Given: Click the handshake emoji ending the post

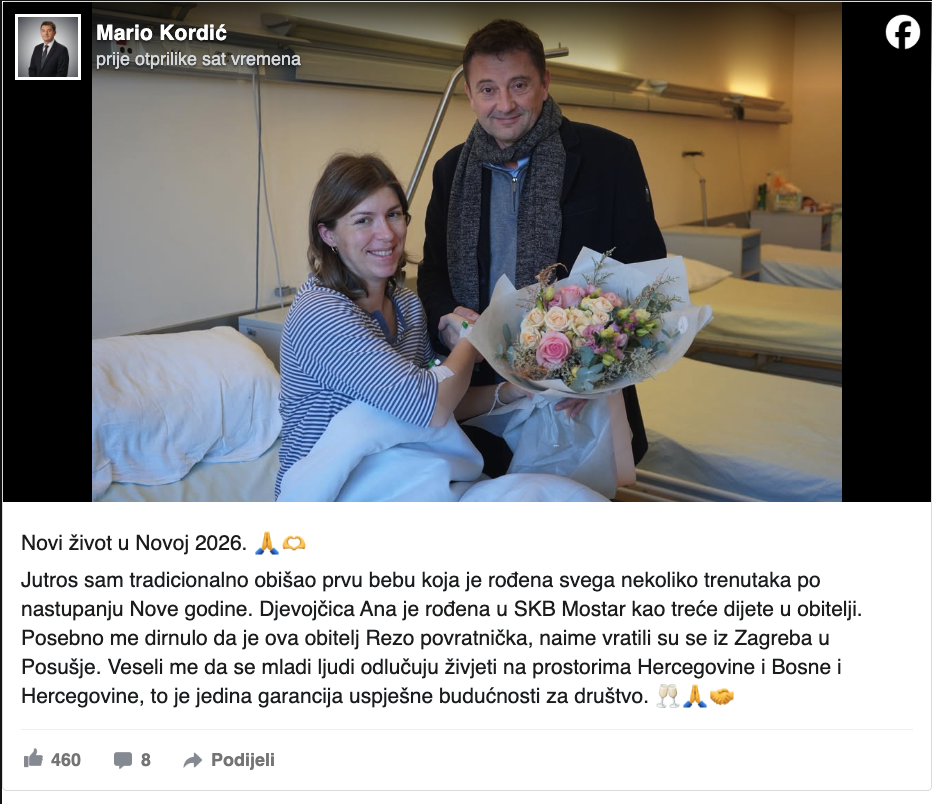Looking at the screenshot, I should [722, 696].
